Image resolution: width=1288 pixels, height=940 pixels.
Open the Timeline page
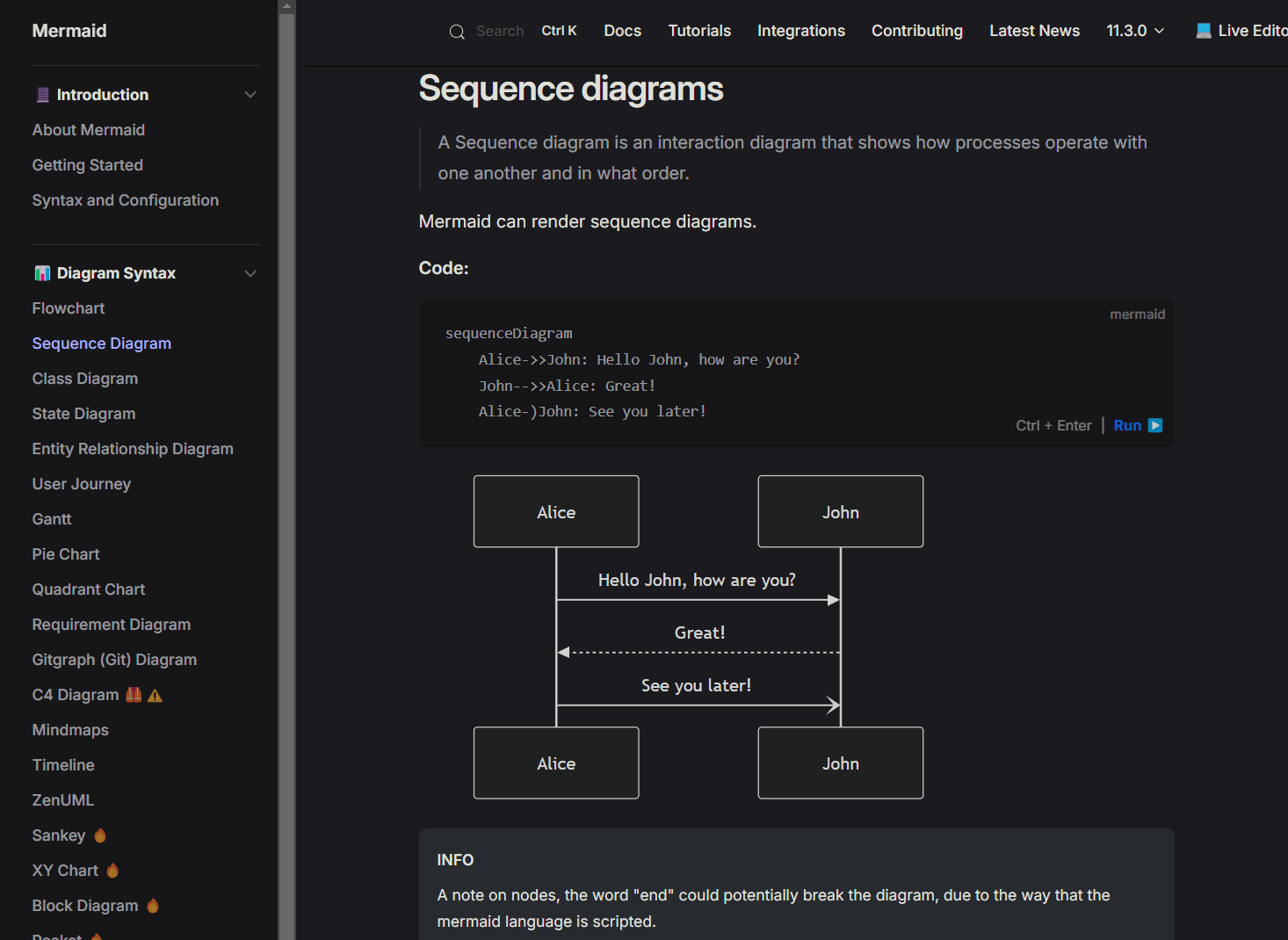(63, 765)
